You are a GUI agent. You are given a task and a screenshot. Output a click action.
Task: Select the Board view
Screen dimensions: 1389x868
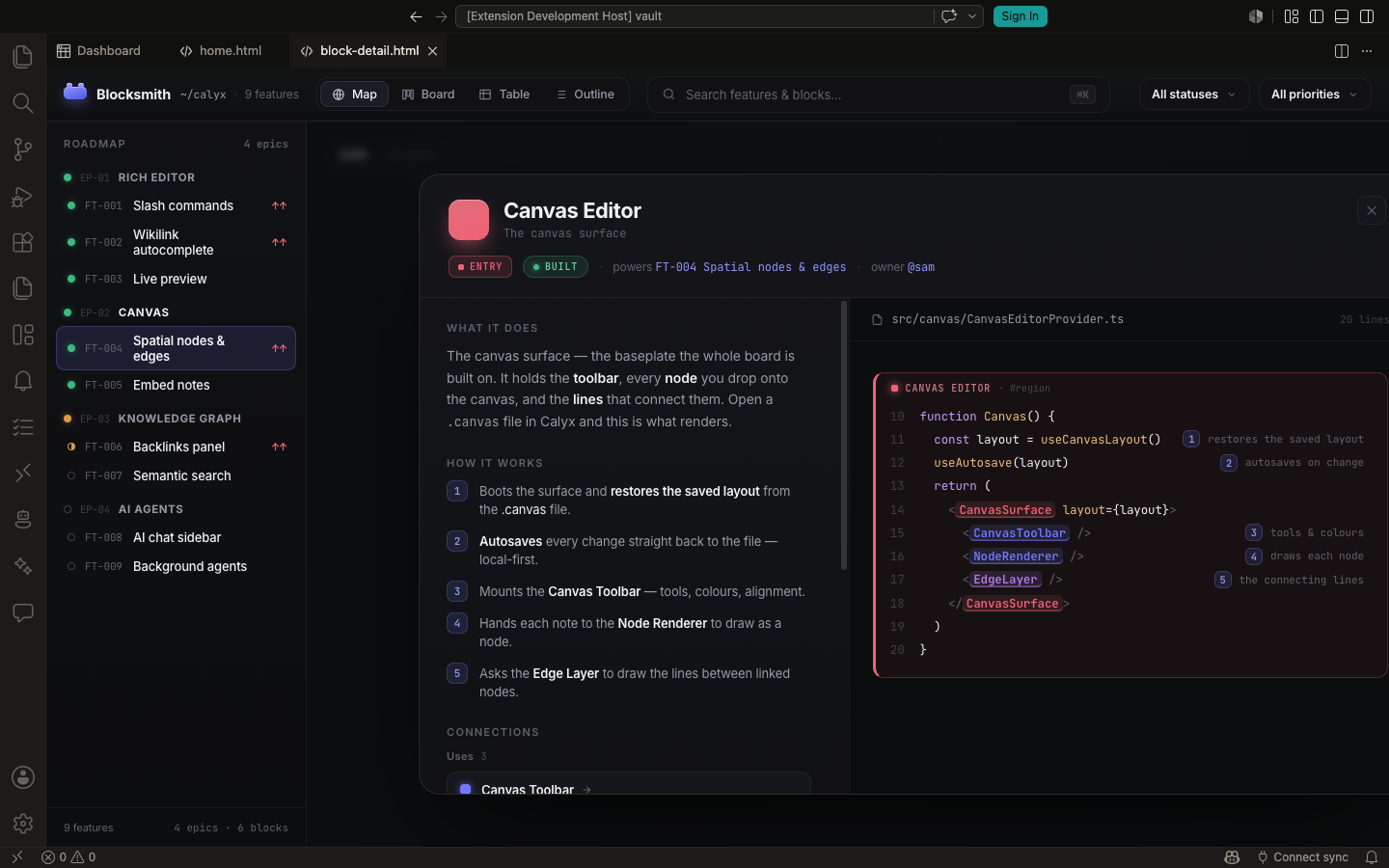click(428, 95)
